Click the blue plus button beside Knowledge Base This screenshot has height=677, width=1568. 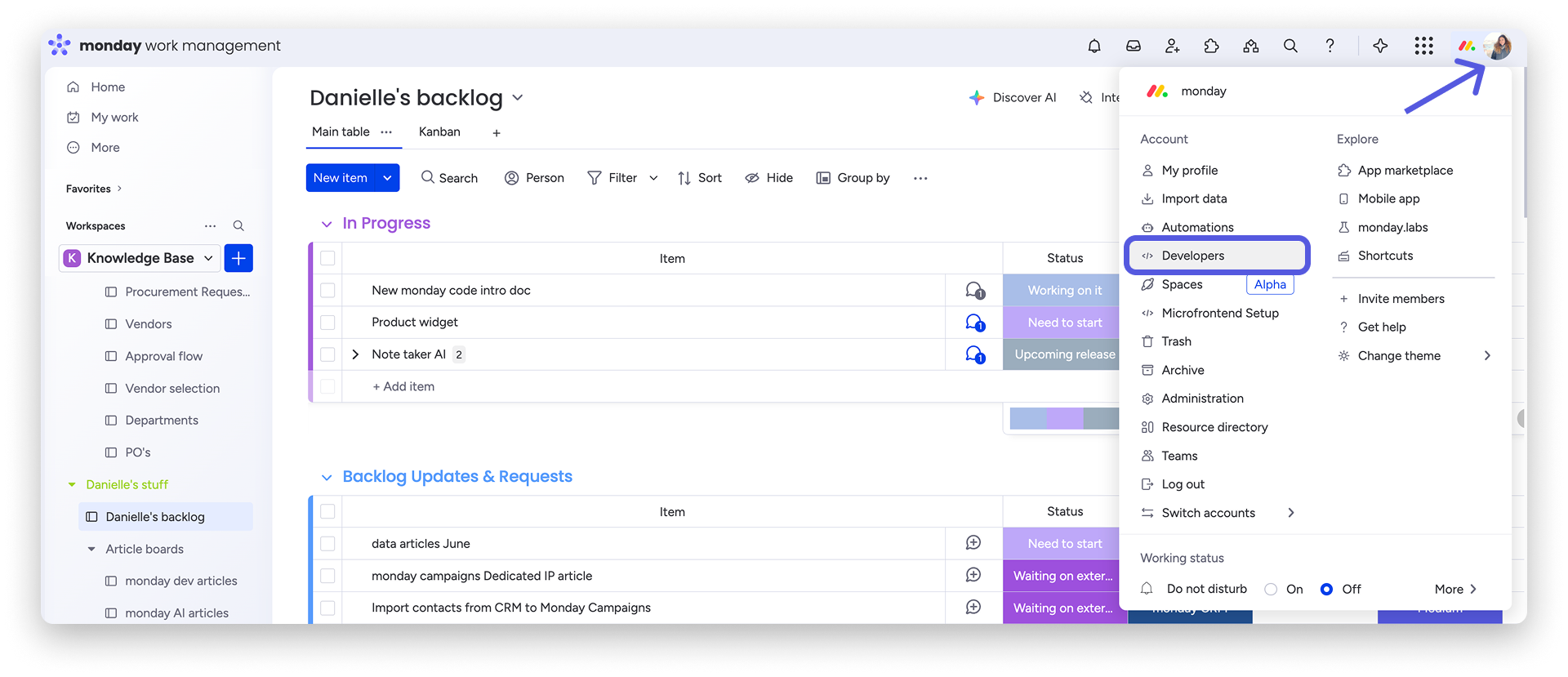pyautogui.click(x=238, y=258)
